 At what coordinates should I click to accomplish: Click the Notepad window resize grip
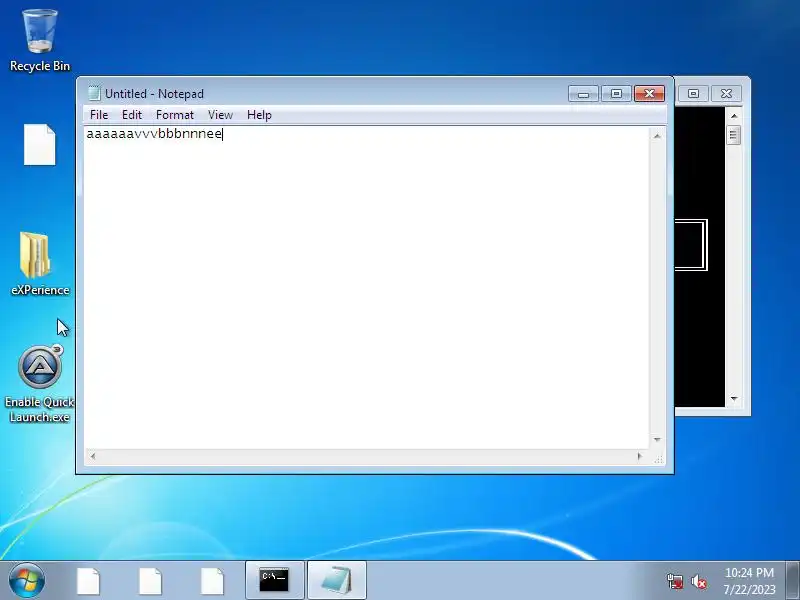click(658, 459)
